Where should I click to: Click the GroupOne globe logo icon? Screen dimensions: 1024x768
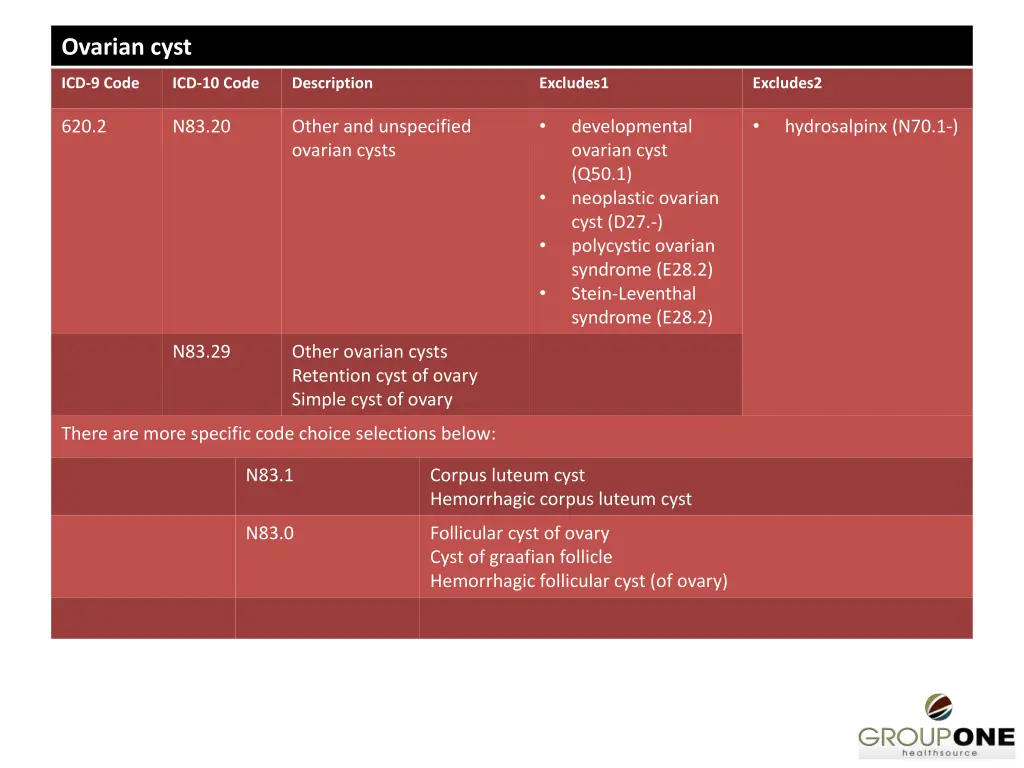point(938,707)
